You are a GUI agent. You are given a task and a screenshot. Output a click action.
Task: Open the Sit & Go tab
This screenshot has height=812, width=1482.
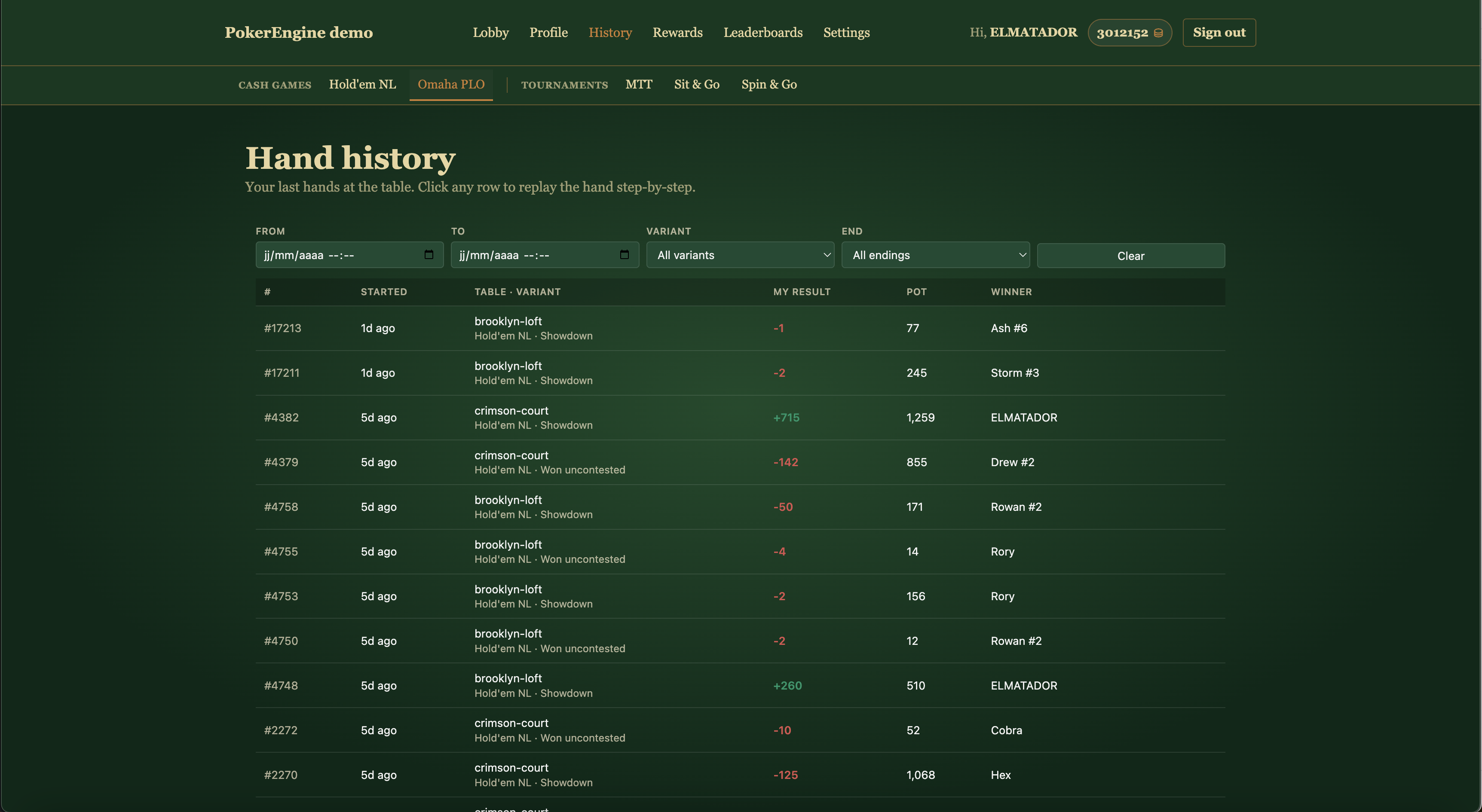697,84
